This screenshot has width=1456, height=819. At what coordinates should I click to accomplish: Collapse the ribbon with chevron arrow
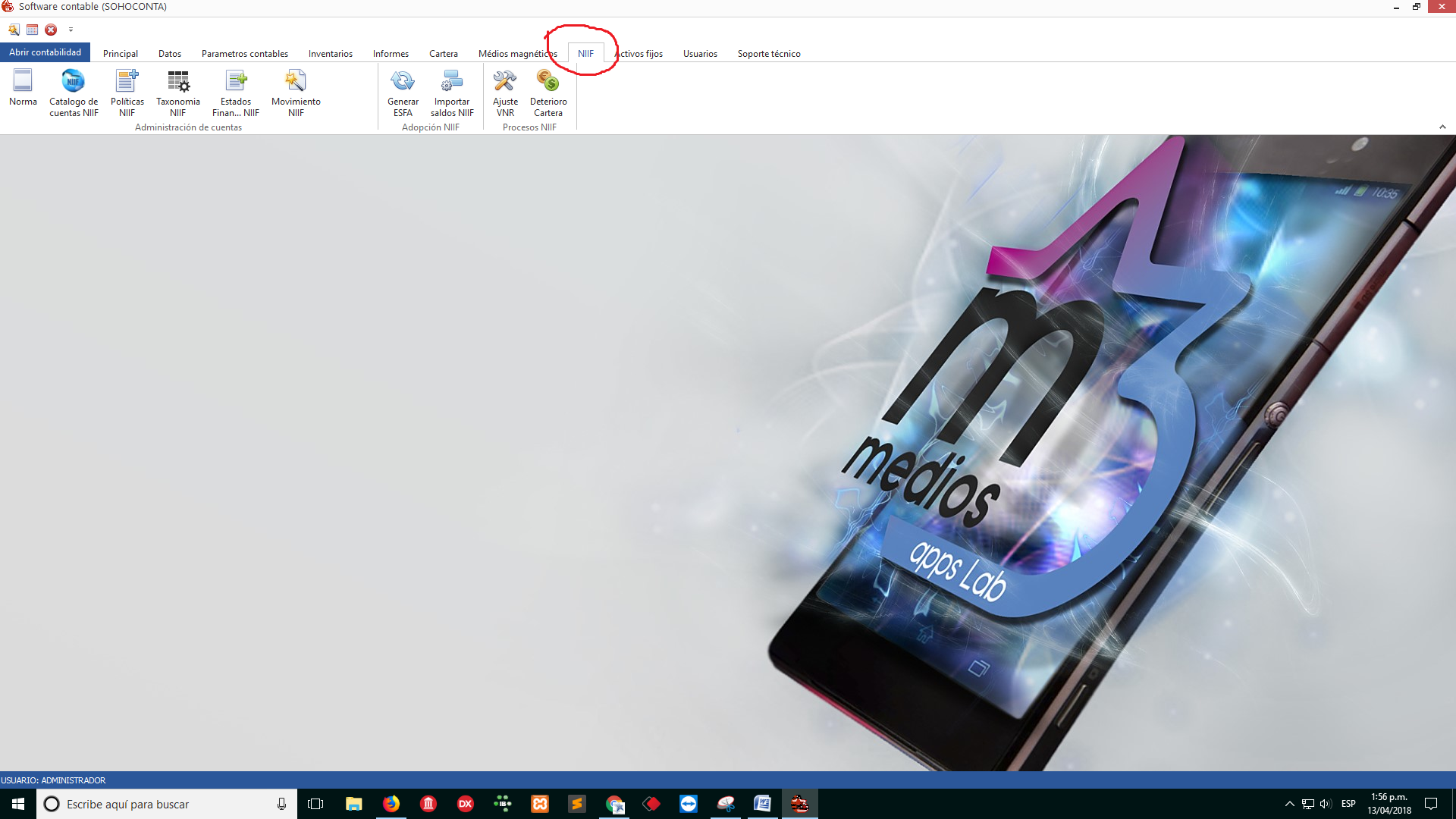pos(1442,127)
